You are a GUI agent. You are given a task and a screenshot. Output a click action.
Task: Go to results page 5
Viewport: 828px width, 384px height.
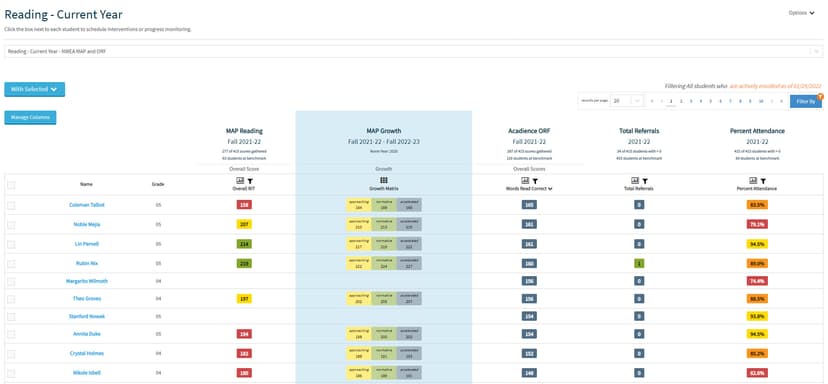point(711,101)
